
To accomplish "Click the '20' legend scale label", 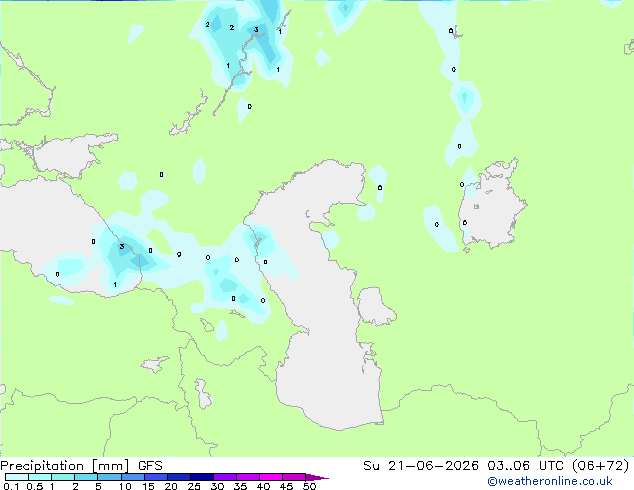I will 171,486.
